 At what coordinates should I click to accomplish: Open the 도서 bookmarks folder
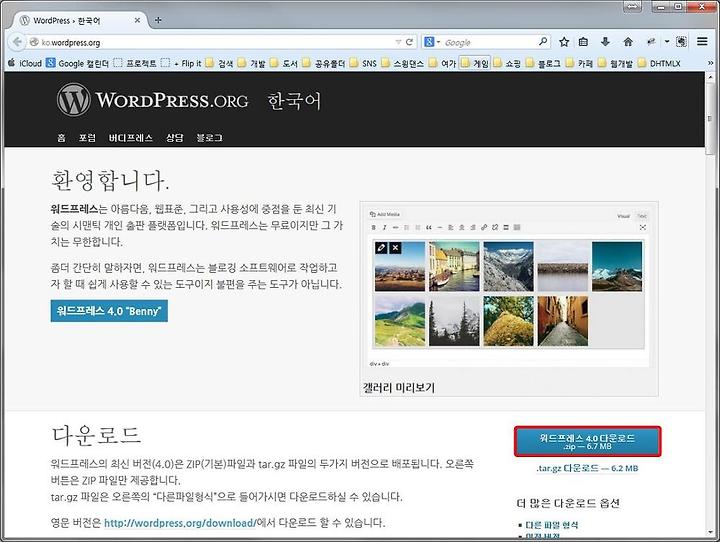(x=284, y=63)
